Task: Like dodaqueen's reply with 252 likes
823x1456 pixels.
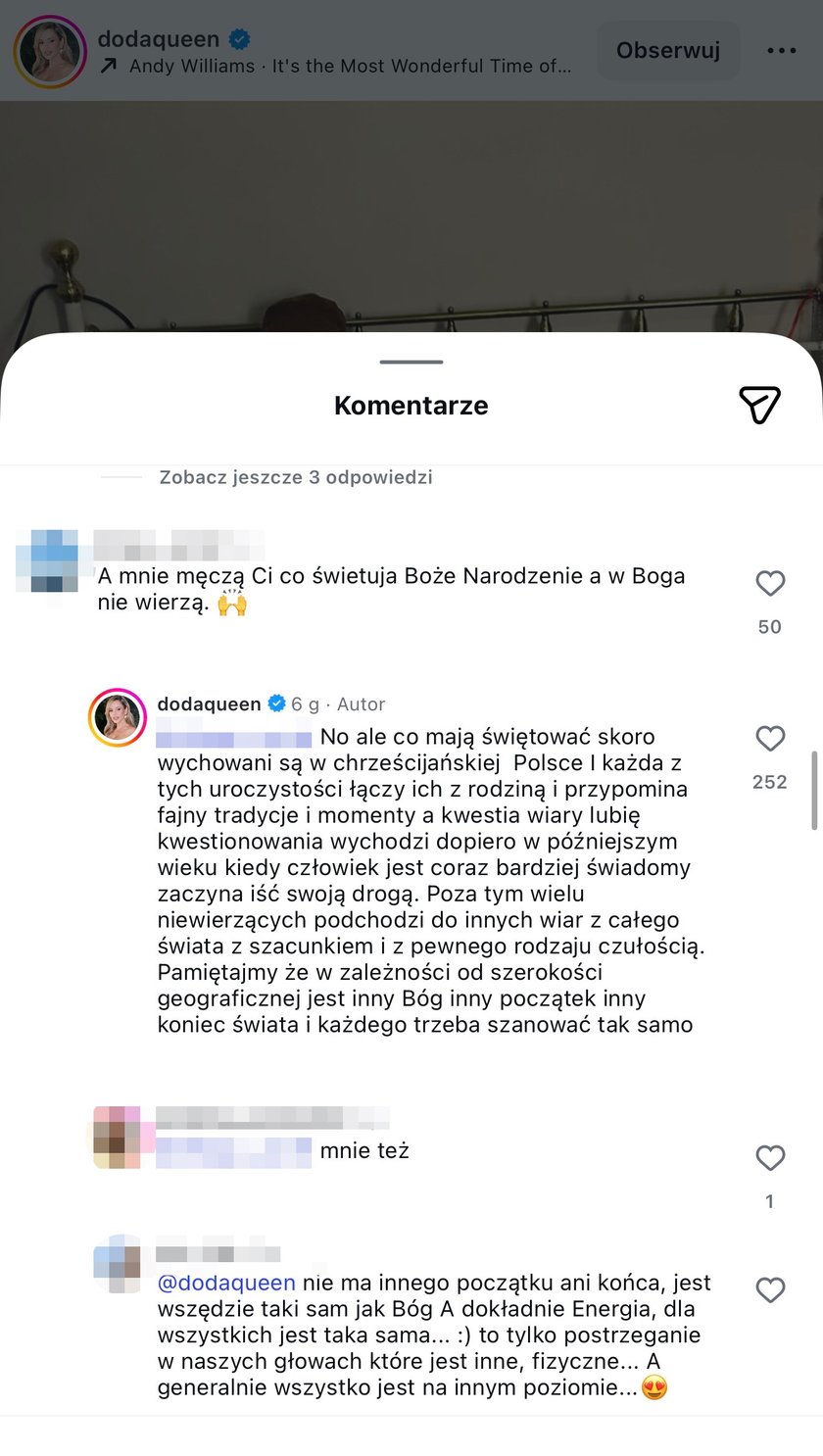Action: point(770,739)
